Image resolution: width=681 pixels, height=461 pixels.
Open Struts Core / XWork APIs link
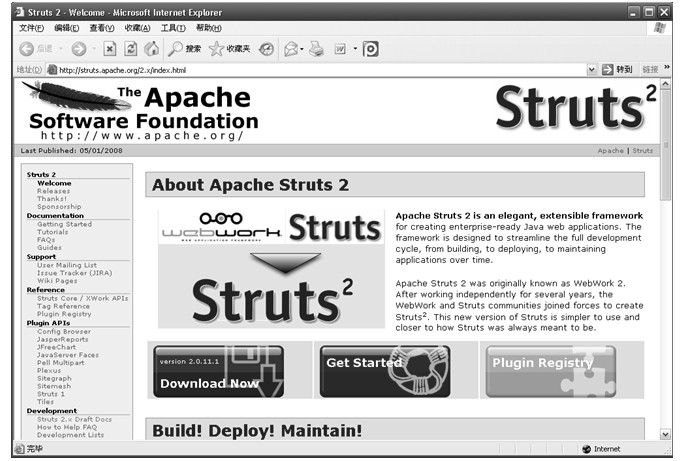coord(83,298)
